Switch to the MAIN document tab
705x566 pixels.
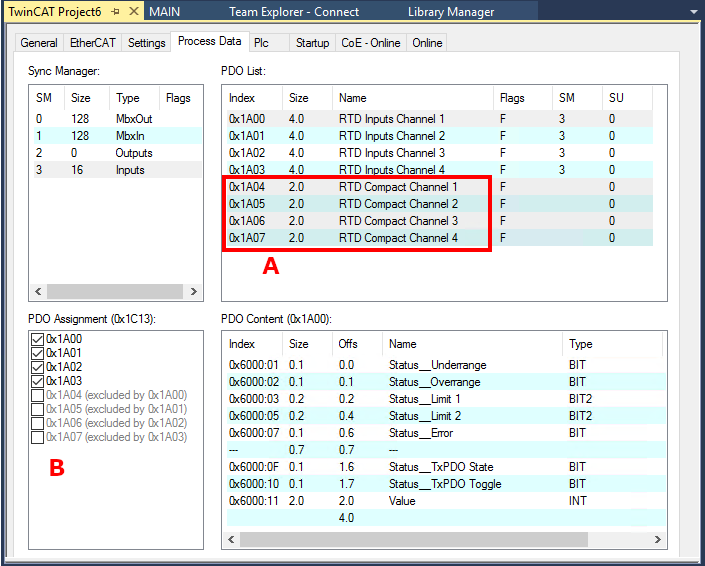point(165,12)
